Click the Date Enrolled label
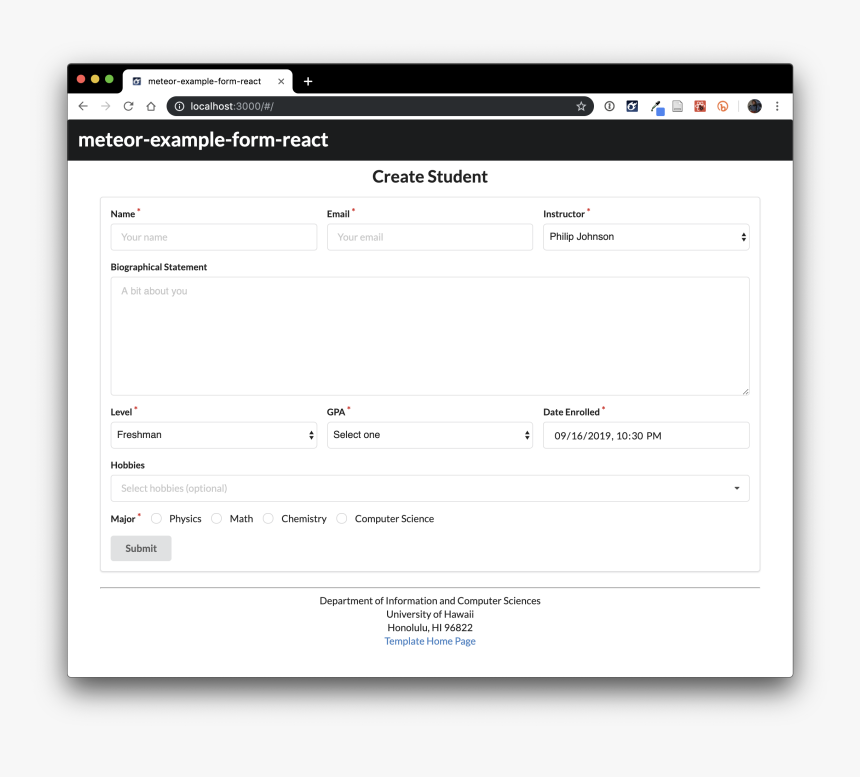 pyautogui.click(x=572, y=412)
